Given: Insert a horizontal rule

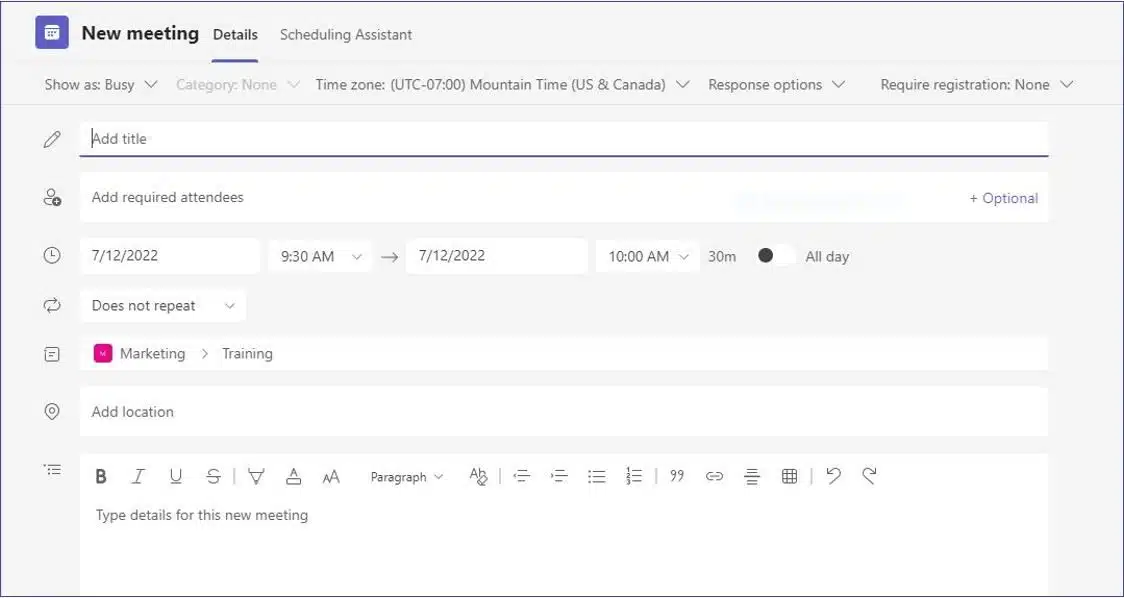Looking at the screenshot, I should pos(751,476).
